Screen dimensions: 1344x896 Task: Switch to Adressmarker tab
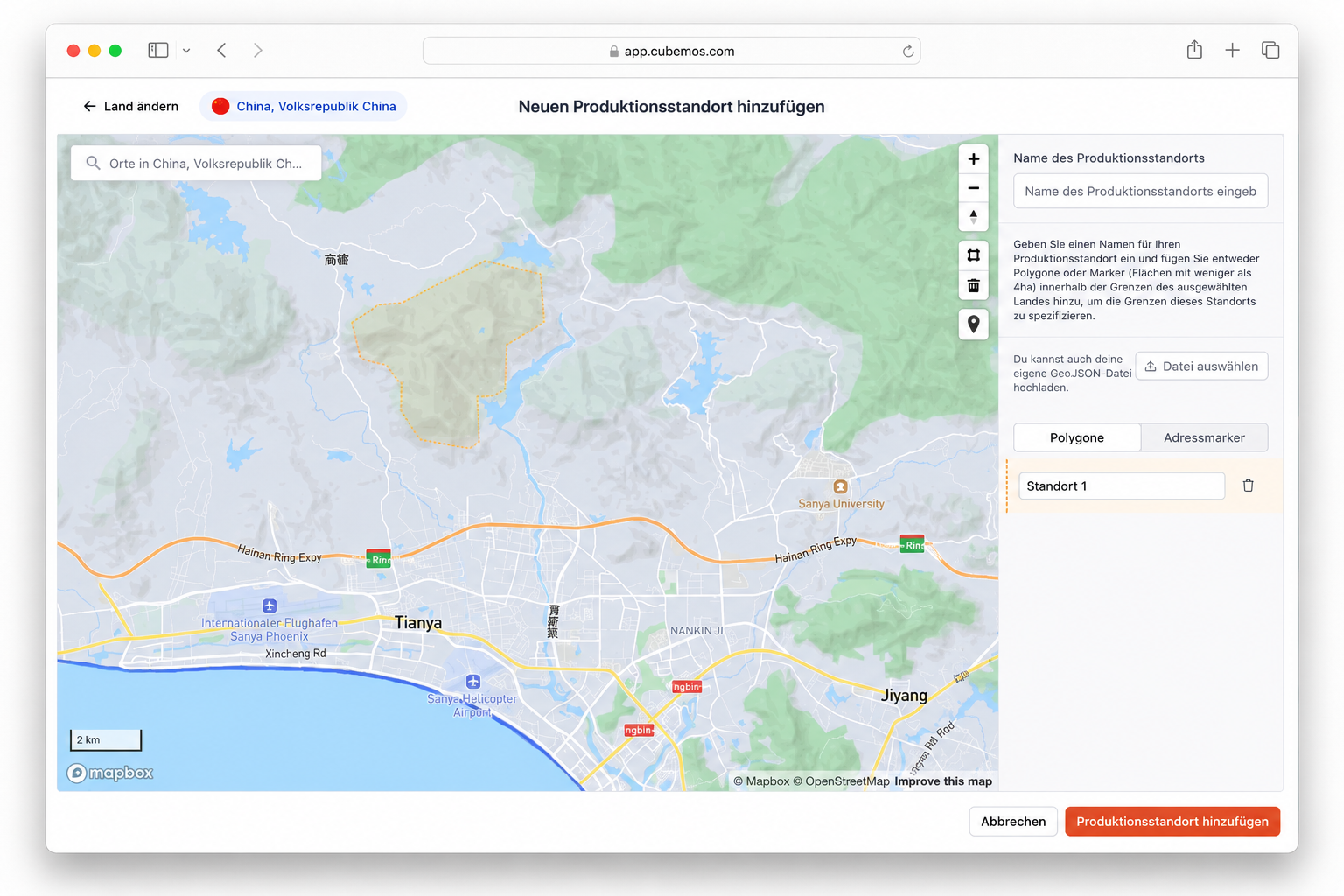pyautogui.click(x=1204, y=437)
